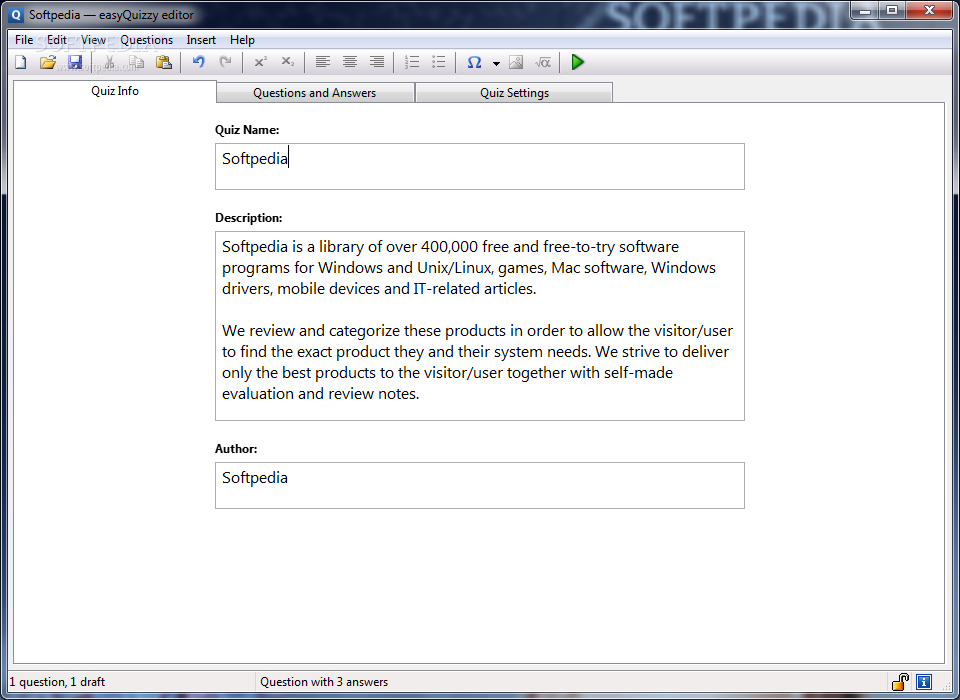Open the File menu
The height and width of the screenshot is (700, 960).
24,40
